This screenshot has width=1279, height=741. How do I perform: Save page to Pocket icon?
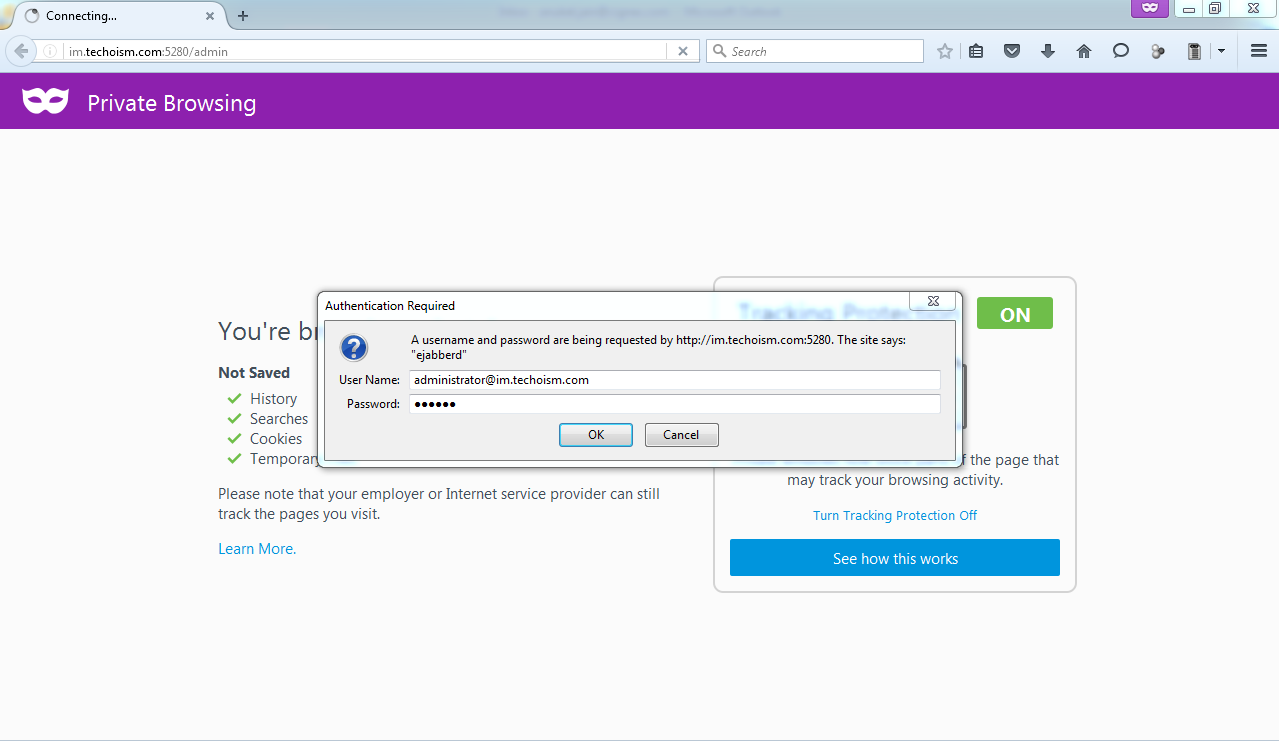1012,51
